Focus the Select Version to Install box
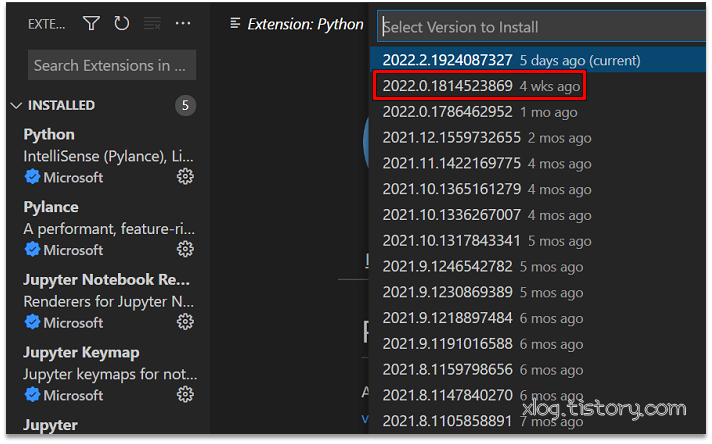The width and height of the screenshot is (712, 444). click(541, 26)
